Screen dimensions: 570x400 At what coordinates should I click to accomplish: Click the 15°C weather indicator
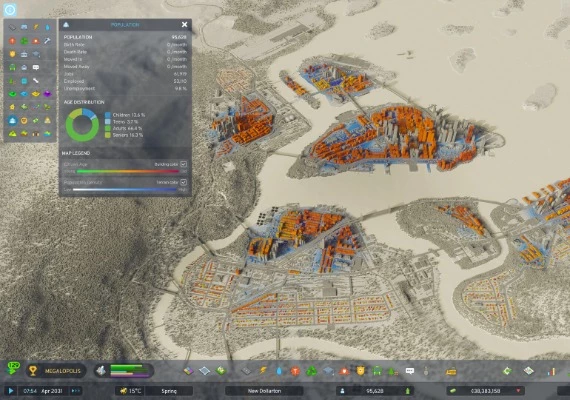pyautogui.click(x=131, y=391)
